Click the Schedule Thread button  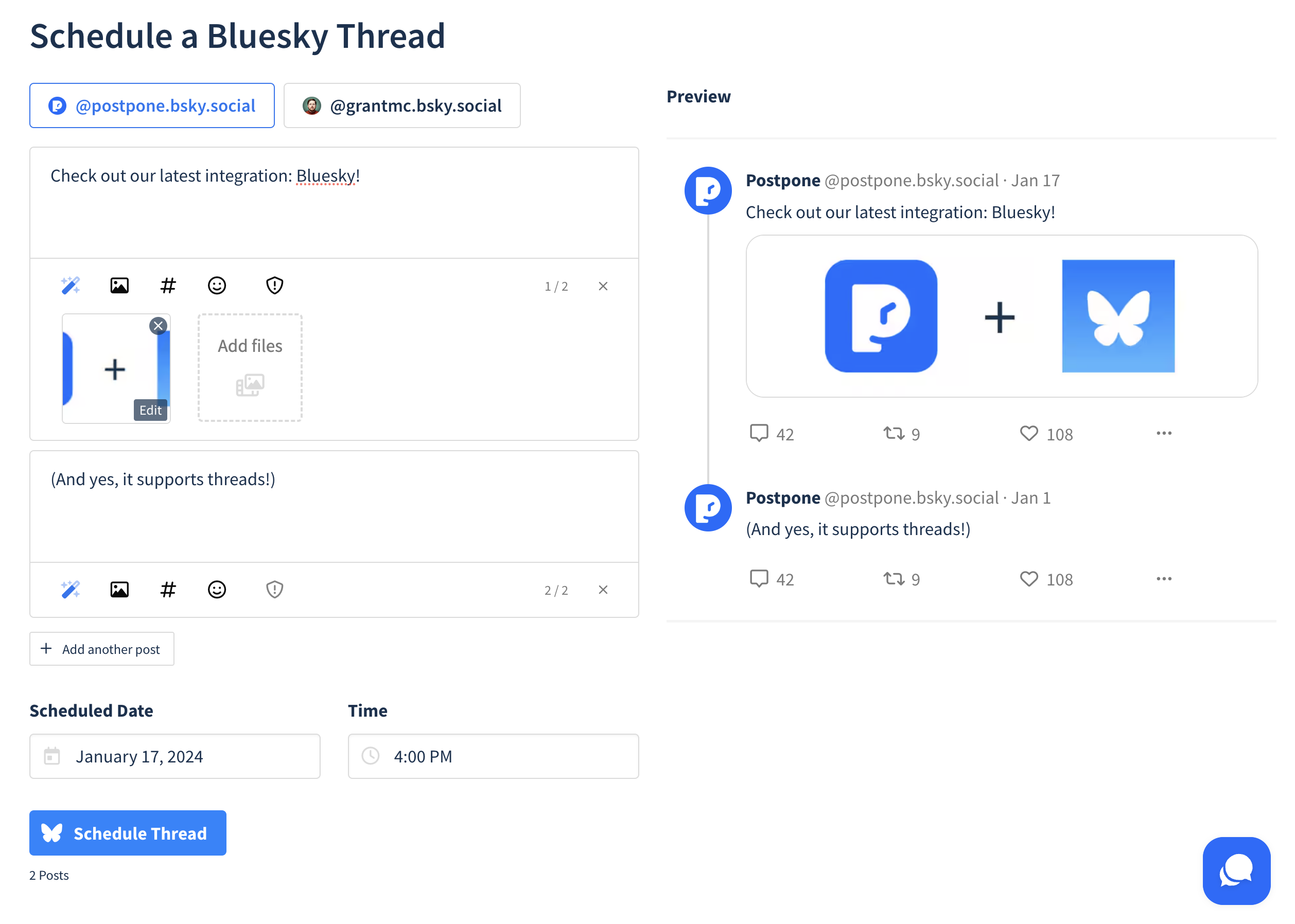128,833
